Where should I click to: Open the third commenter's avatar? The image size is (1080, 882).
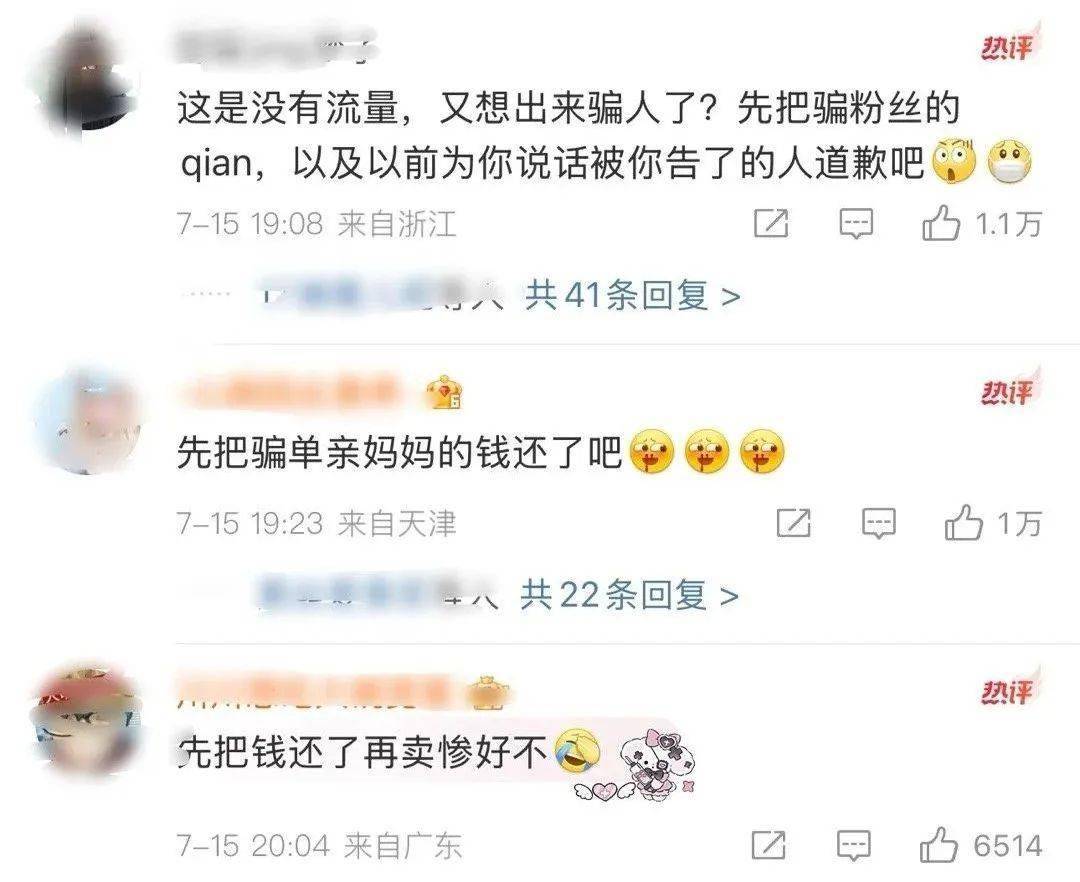(87, 720)
